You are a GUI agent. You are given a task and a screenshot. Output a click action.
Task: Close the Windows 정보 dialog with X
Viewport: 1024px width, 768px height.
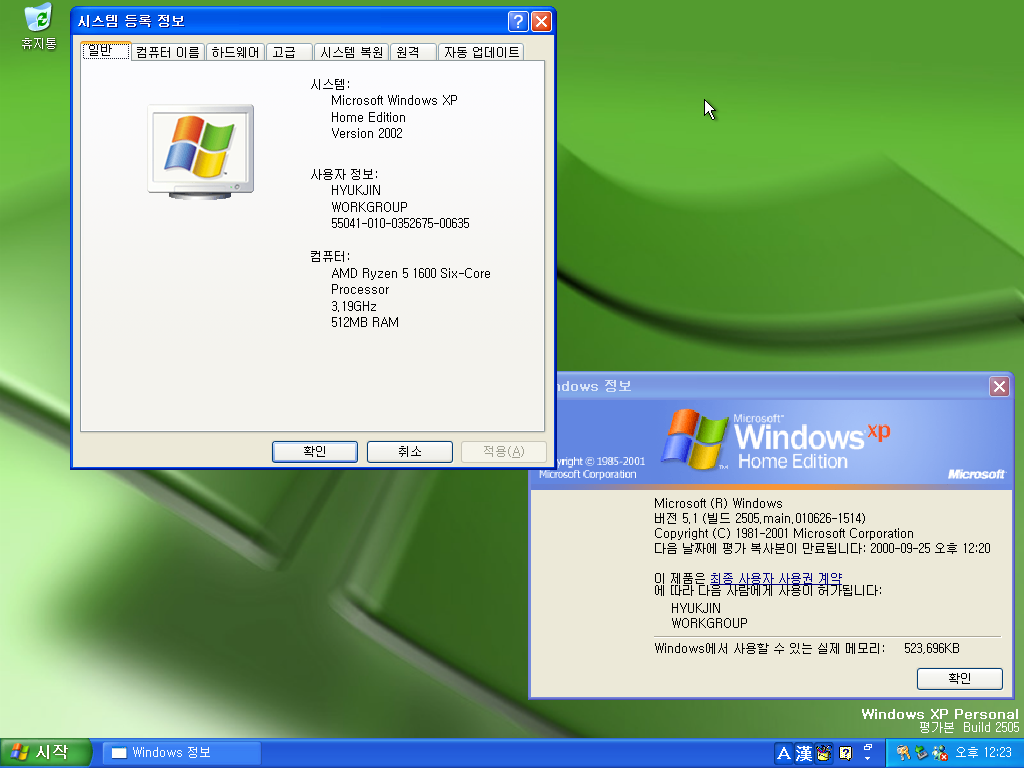pos(999,387)
